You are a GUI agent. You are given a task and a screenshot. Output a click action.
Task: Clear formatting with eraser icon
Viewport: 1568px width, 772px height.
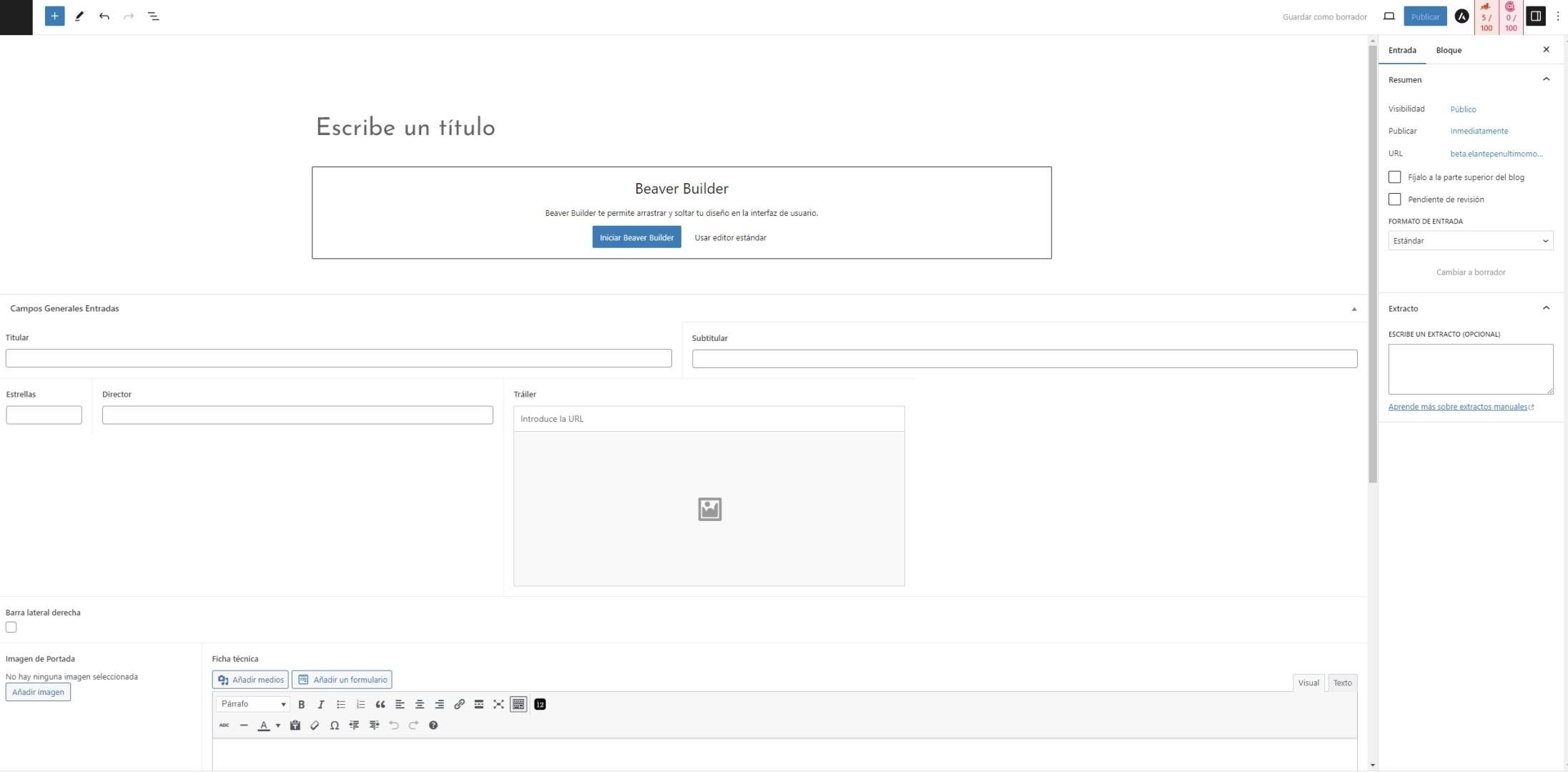coord(315,725)
